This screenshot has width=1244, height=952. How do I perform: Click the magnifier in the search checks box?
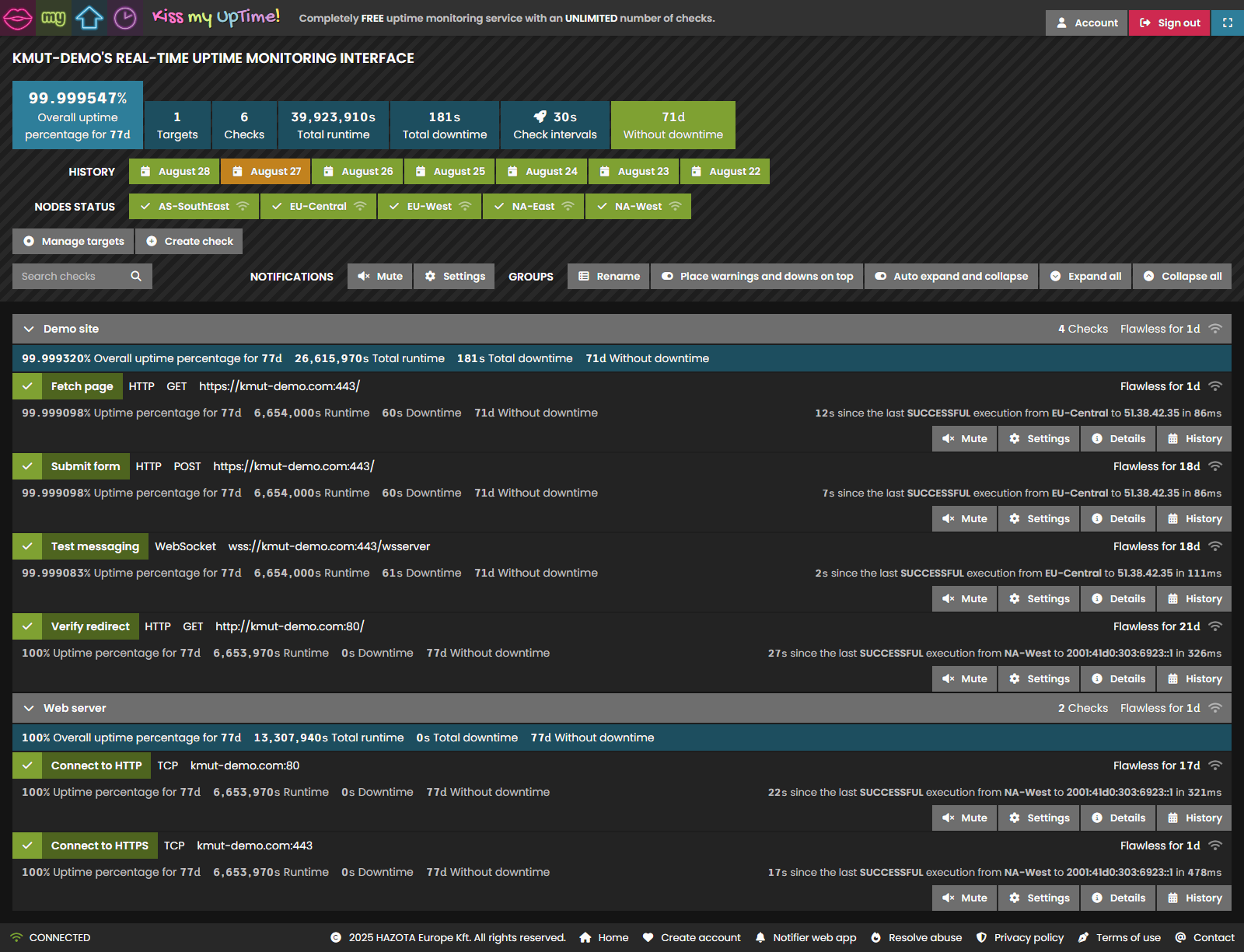click(x=136, y=276)
